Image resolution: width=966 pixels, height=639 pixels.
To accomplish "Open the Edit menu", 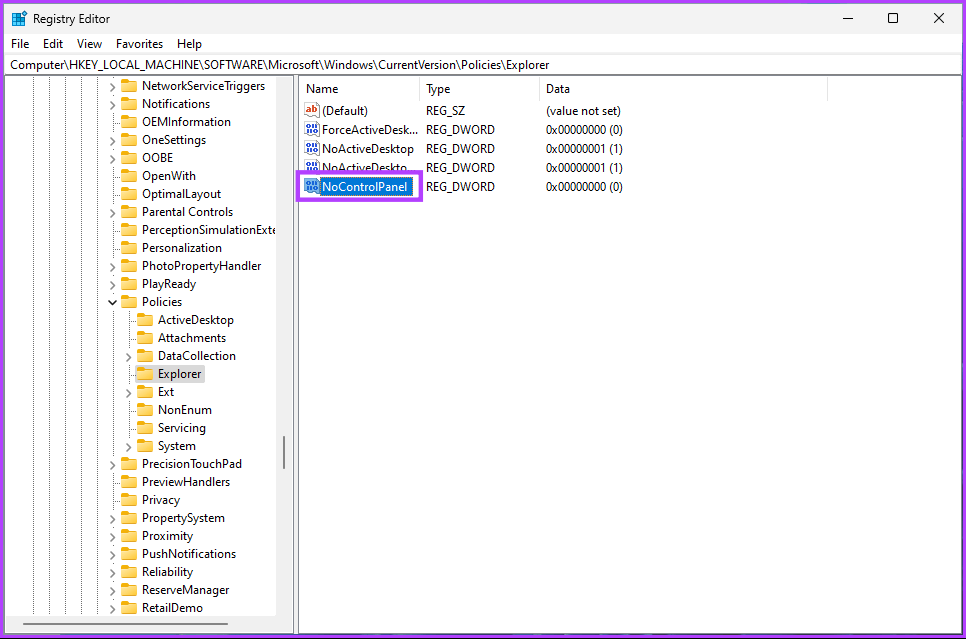I will (x=52, y=44).
